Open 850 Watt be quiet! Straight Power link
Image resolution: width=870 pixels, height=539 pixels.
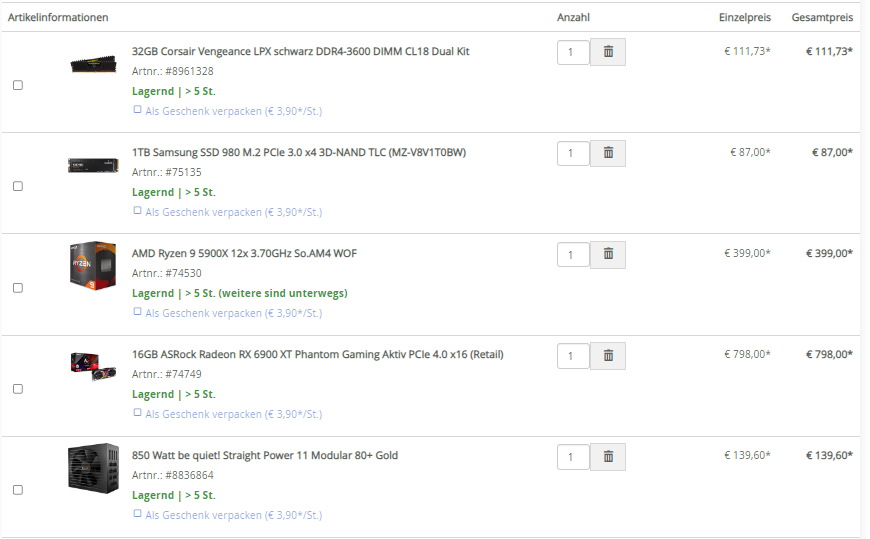pyautogui.click(x=265, y=456)
